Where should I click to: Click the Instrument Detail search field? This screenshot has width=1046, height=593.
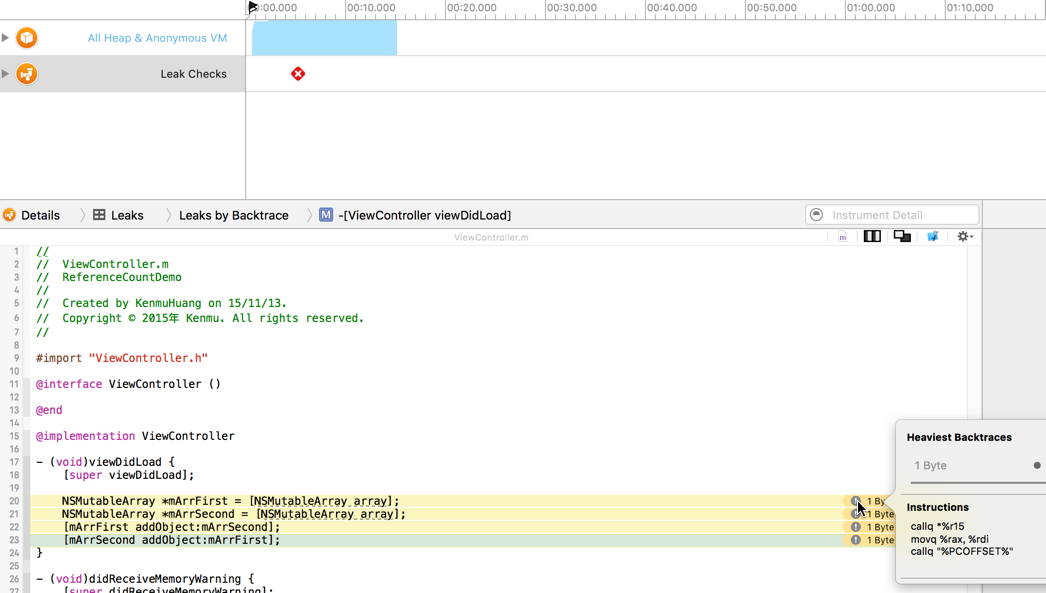click(x=902, y=215)
